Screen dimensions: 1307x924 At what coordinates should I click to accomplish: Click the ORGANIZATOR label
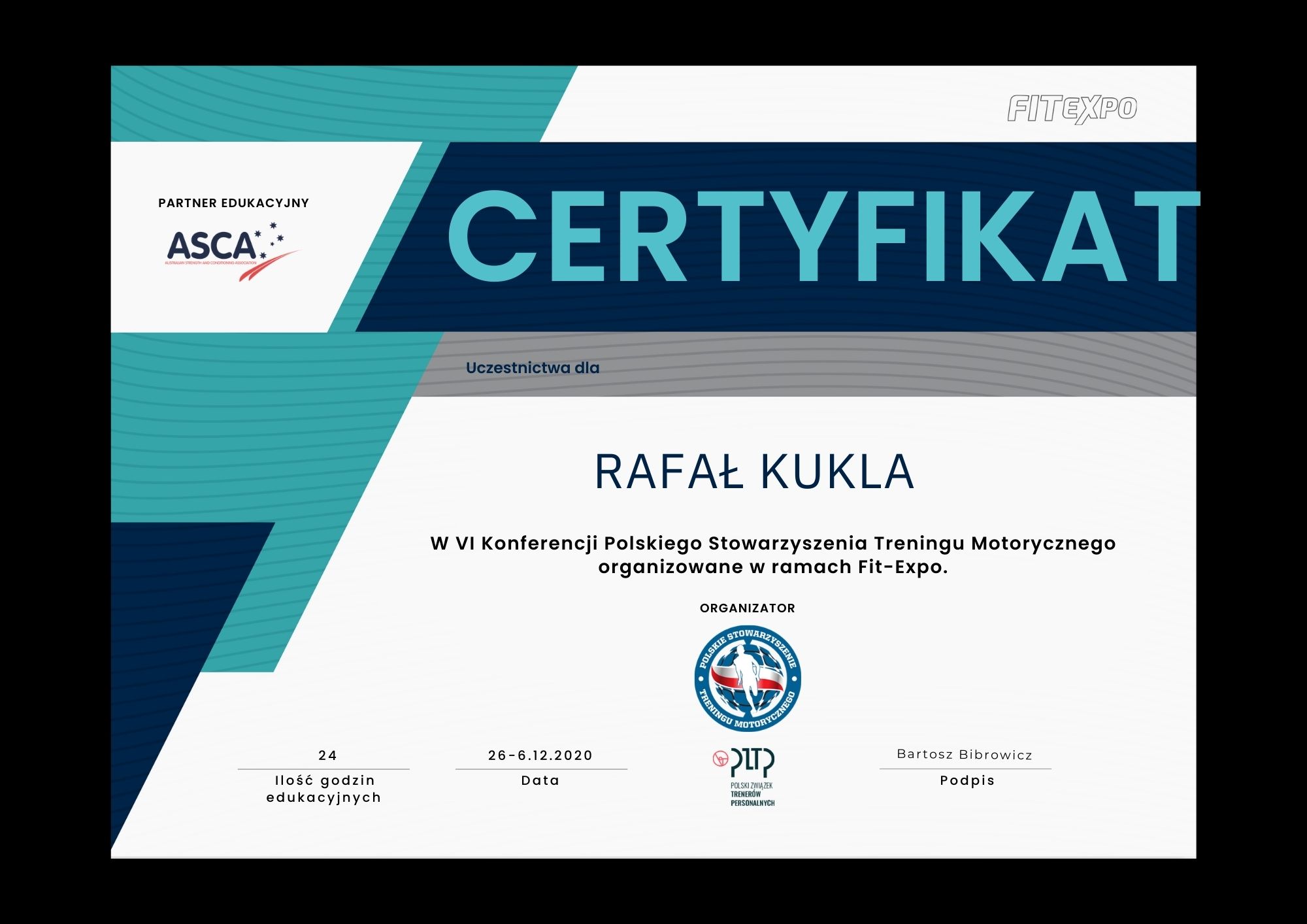coord(747,608)
